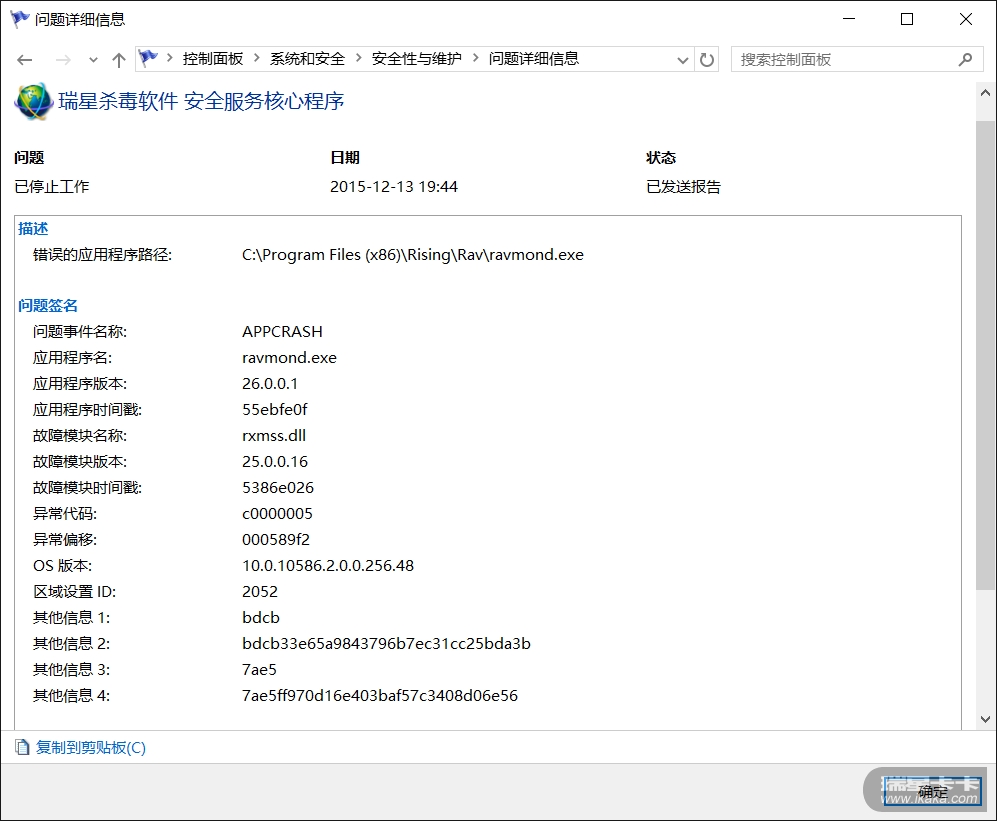Open the recent locations dropdown arrow
997x821 pixels.
tap(93, 60)
